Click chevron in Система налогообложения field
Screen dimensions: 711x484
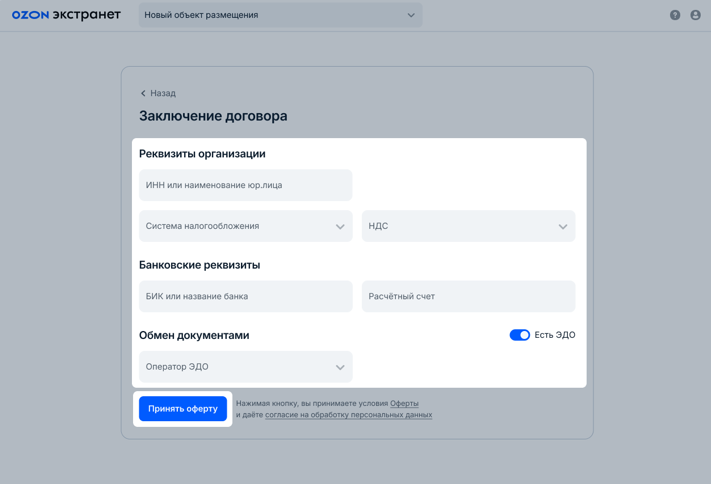point(340,227)
